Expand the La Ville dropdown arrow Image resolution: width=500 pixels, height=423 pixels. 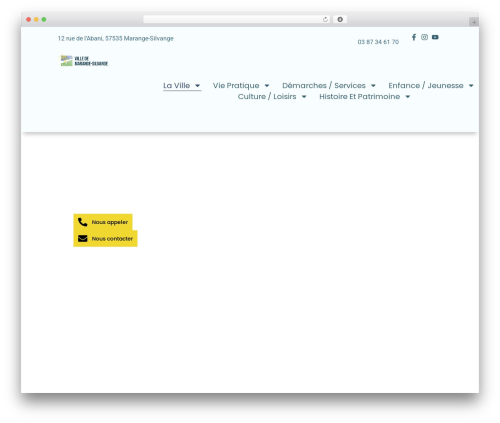(x=198, y=86)
